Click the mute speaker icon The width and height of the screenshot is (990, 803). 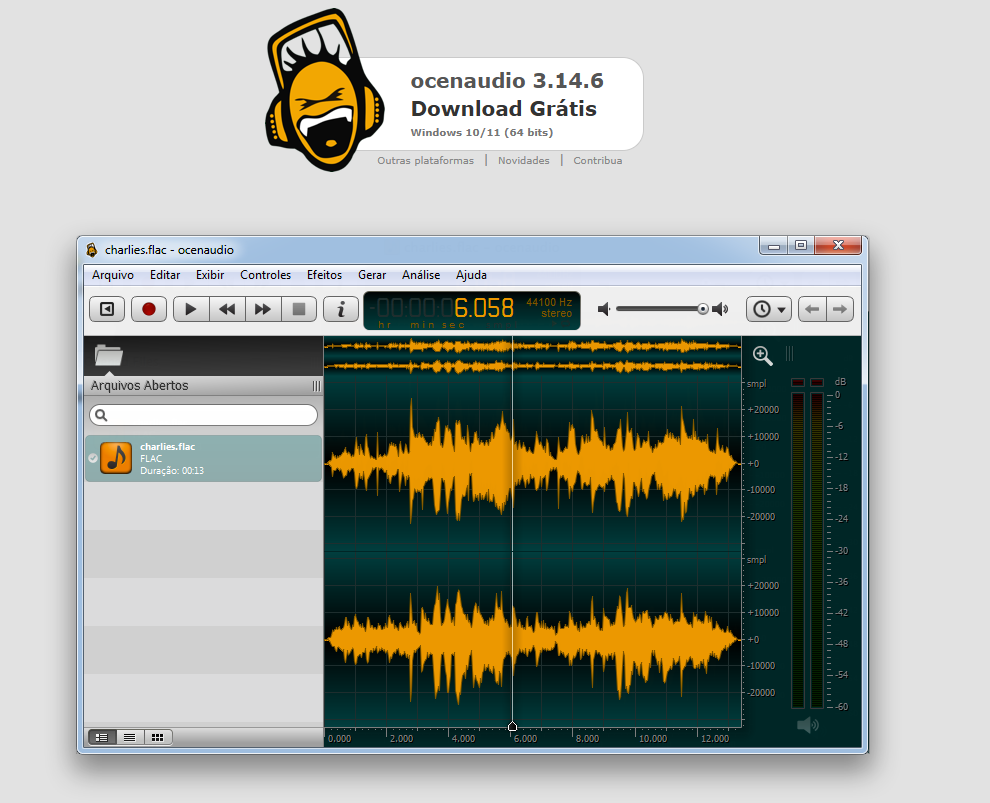point(604,309)
